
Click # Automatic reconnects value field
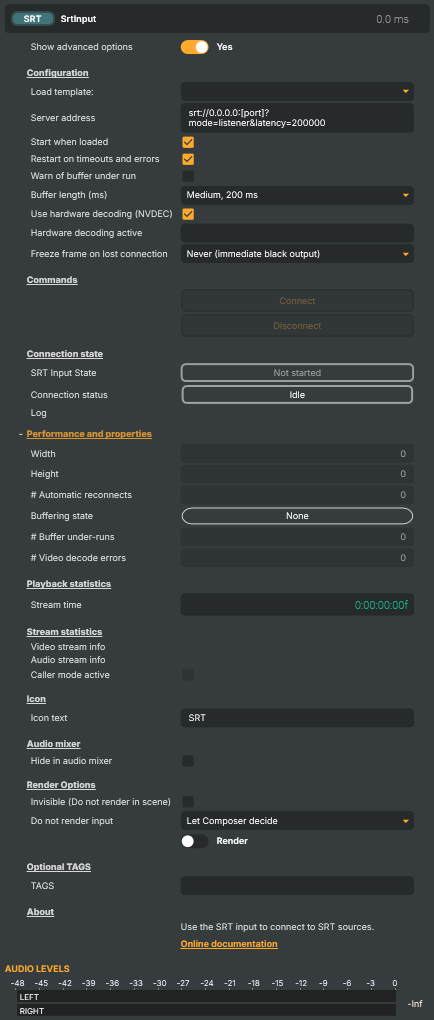coord(297,495)
